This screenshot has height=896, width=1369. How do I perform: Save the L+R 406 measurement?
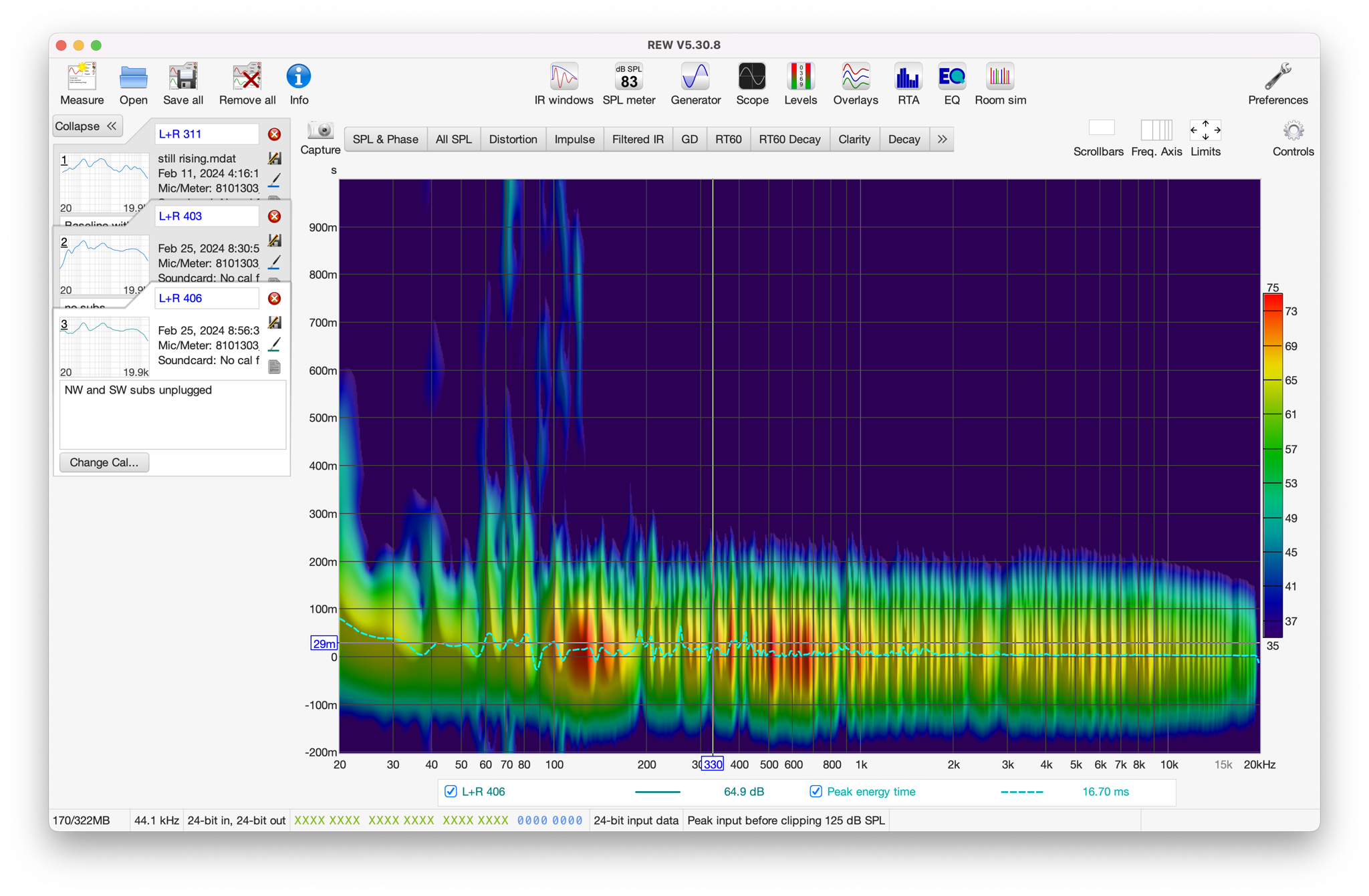tap(274, 323)
